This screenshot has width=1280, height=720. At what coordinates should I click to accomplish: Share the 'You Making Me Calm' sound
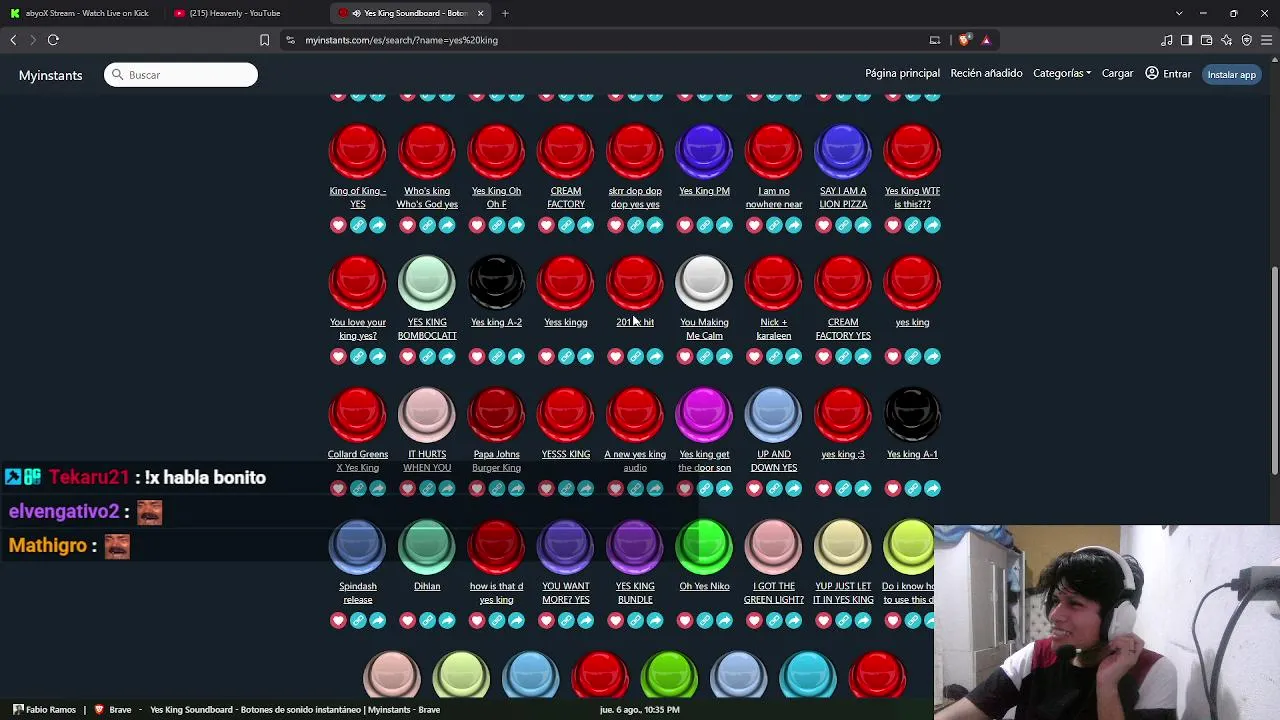[724, 357]
